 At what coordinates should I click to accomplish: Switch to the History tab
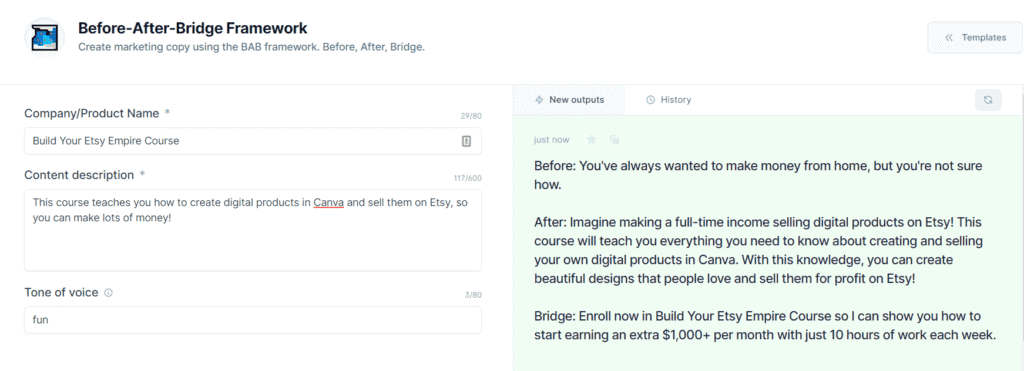click(x=668, y=100)
